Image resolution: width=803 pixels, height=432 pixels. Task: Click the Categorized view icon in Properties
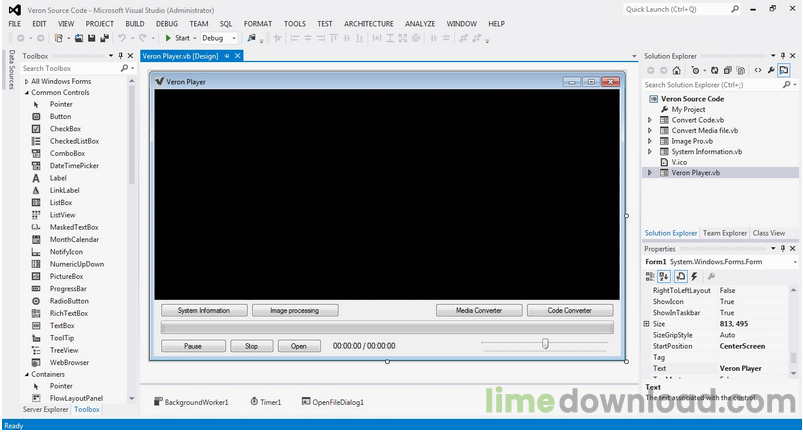pyautogui.click(x=650, y=276)
